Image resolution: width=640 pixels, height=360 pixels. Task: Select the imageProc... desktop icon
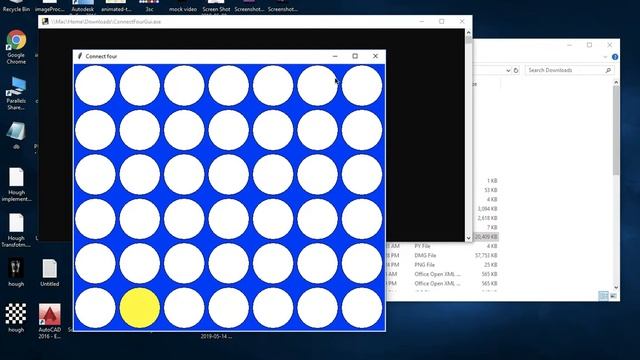point(49,6)
